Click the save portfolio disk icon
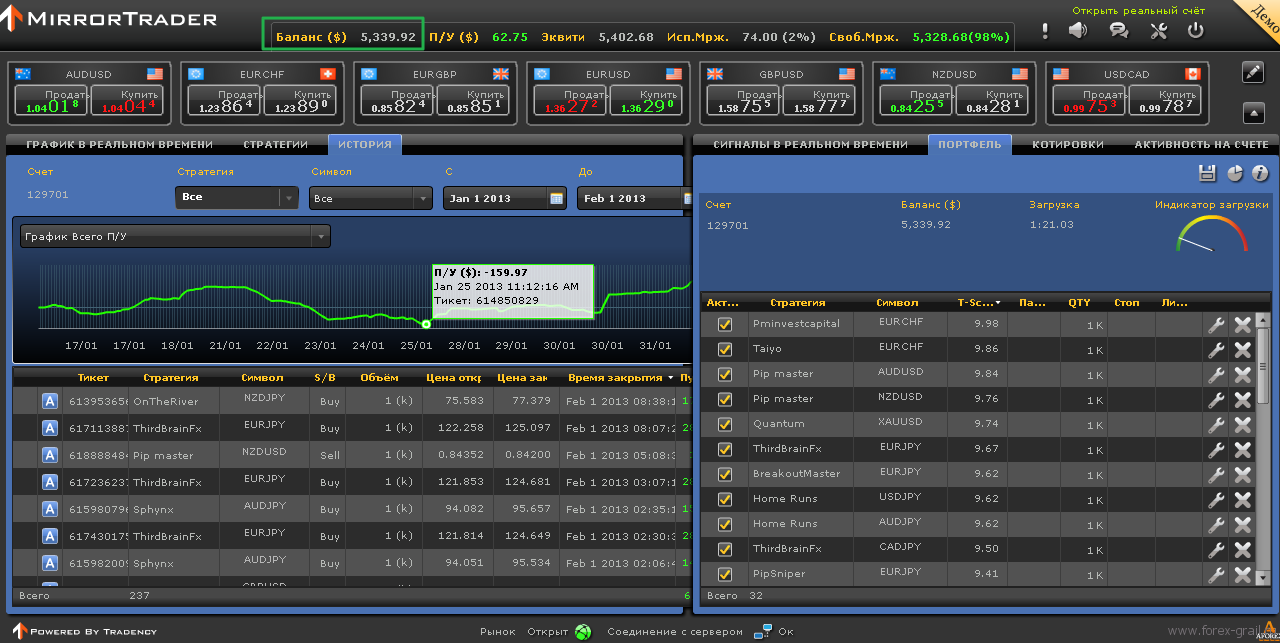This screenshot has height=643, width=1280. click(1207, 173)
